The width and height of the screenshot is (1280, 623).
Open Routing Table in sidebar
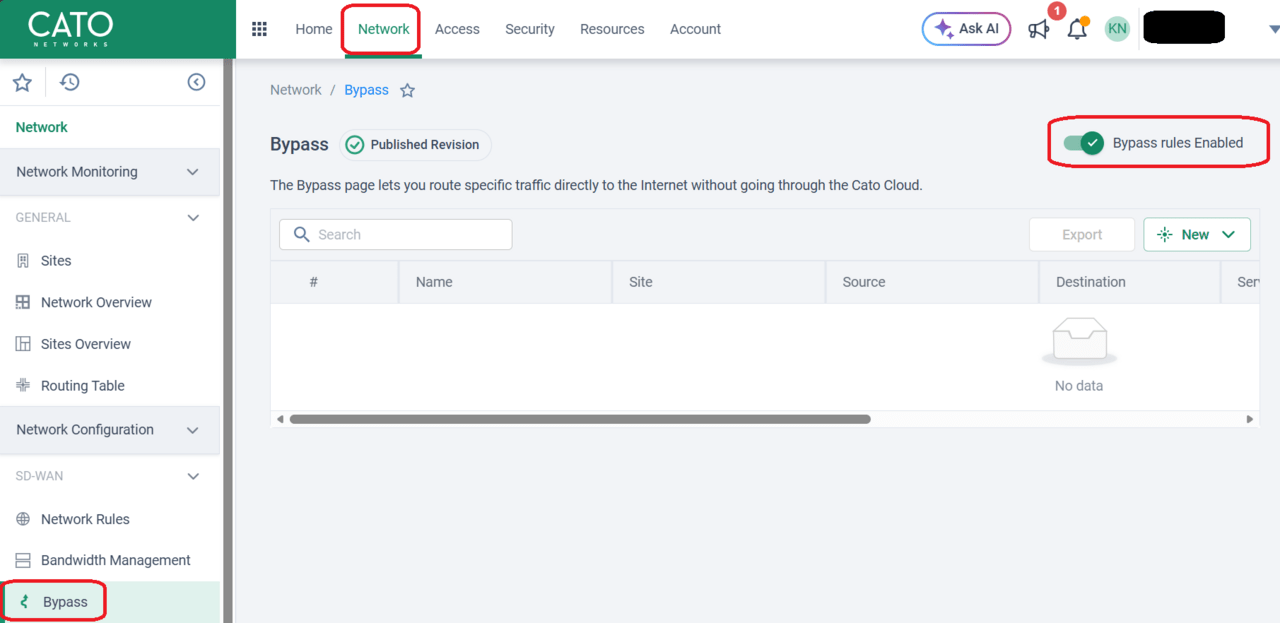click(x=82, y=386)
